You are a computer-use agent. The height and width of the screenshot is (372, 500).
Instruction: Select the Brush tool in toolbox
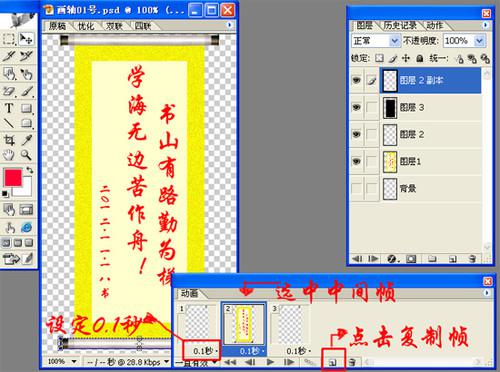coord(27,91)
